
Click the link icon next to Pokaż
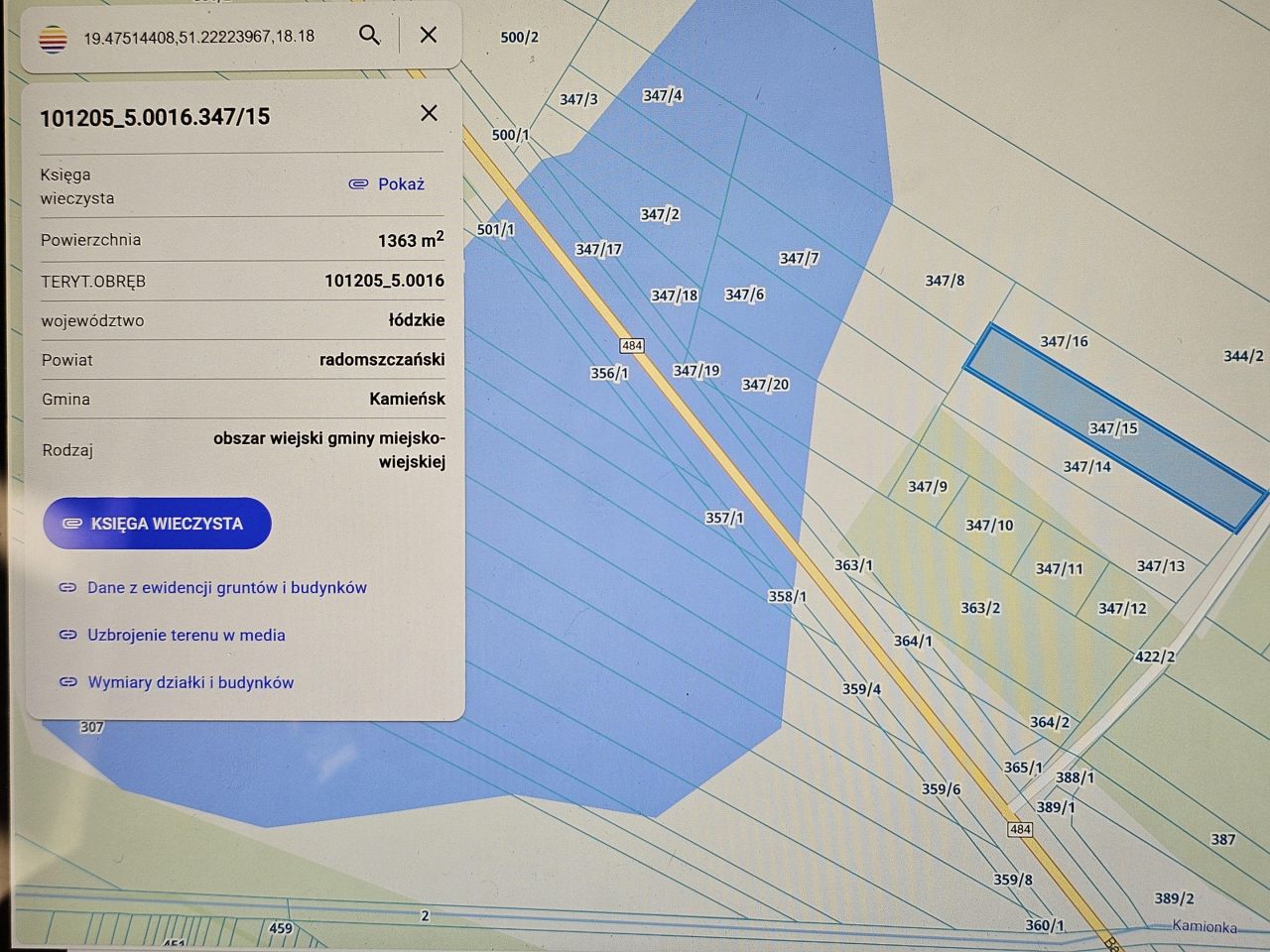[358, 183]
